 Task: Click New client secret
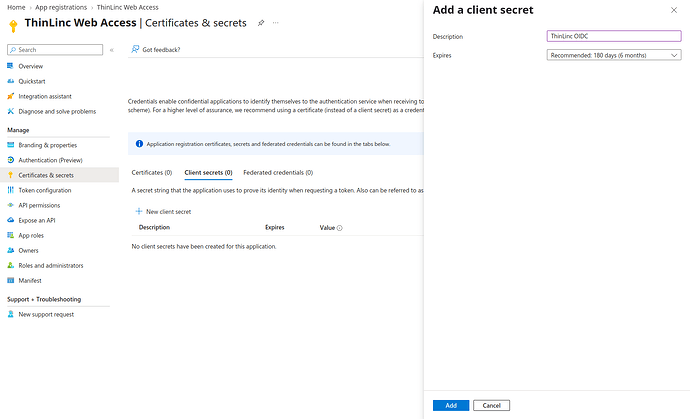click(163, 211)
